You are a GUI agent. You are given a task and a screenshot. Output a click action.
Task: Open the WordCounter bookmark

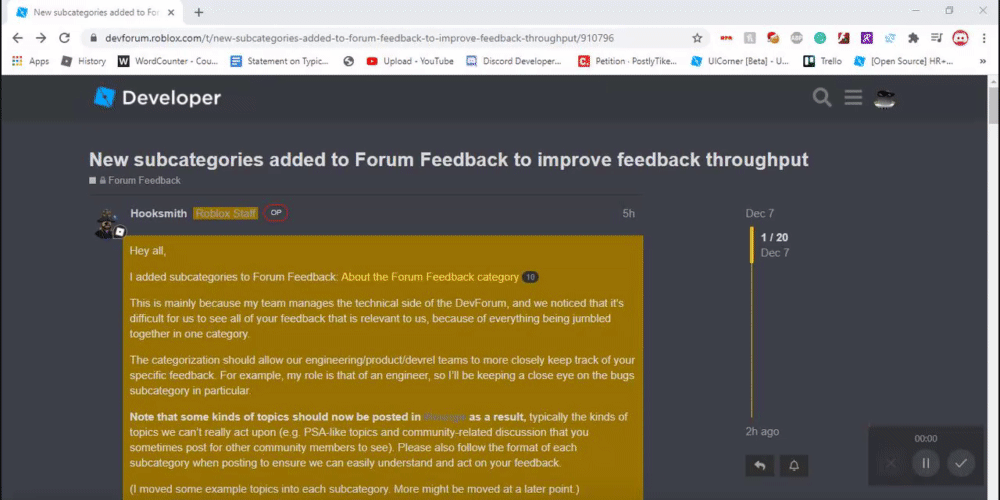[168, 61]
